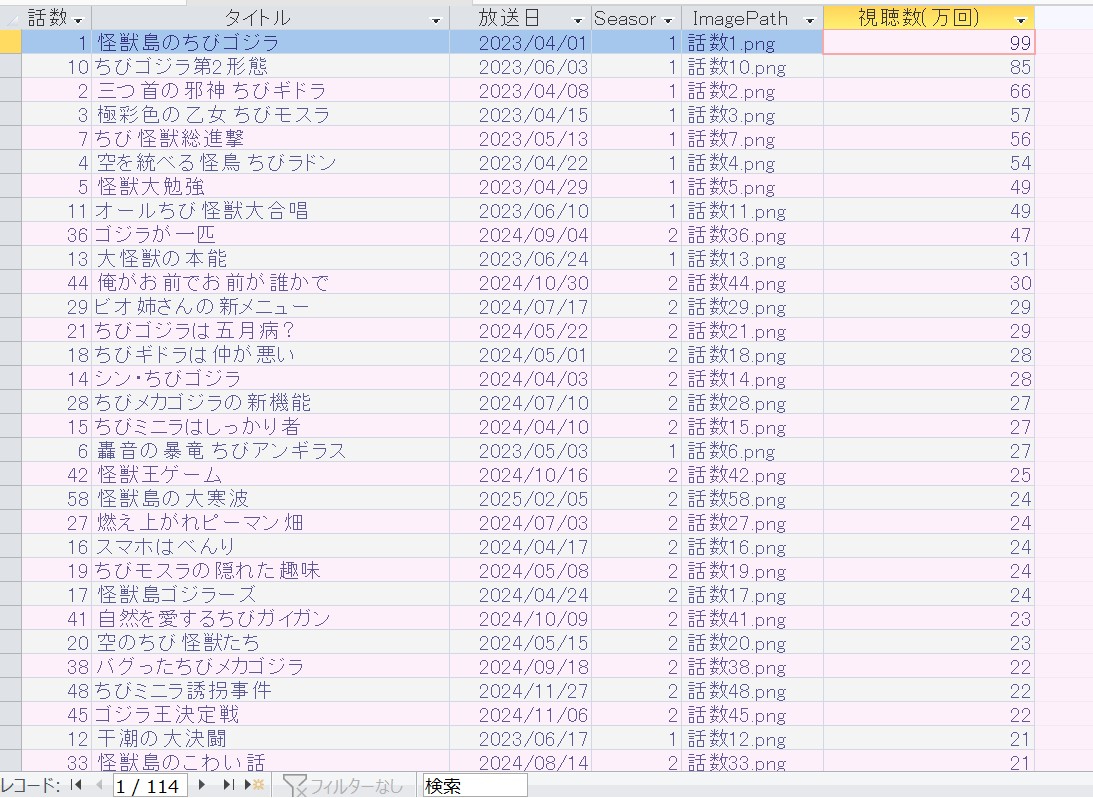Select ImagePath cell 話数36.png
1093x798 pixels.
click(752, 235)
